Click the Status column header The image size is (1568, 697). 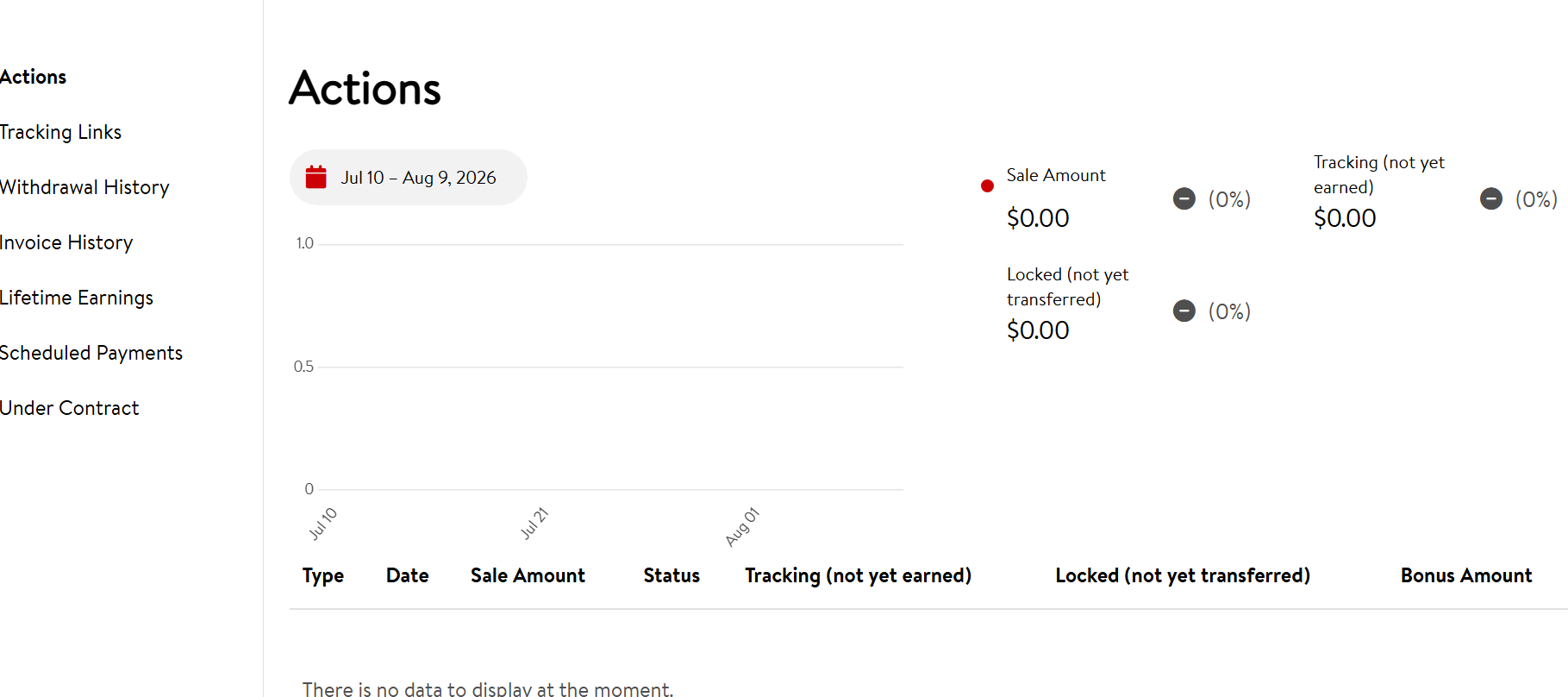[672, 575]
